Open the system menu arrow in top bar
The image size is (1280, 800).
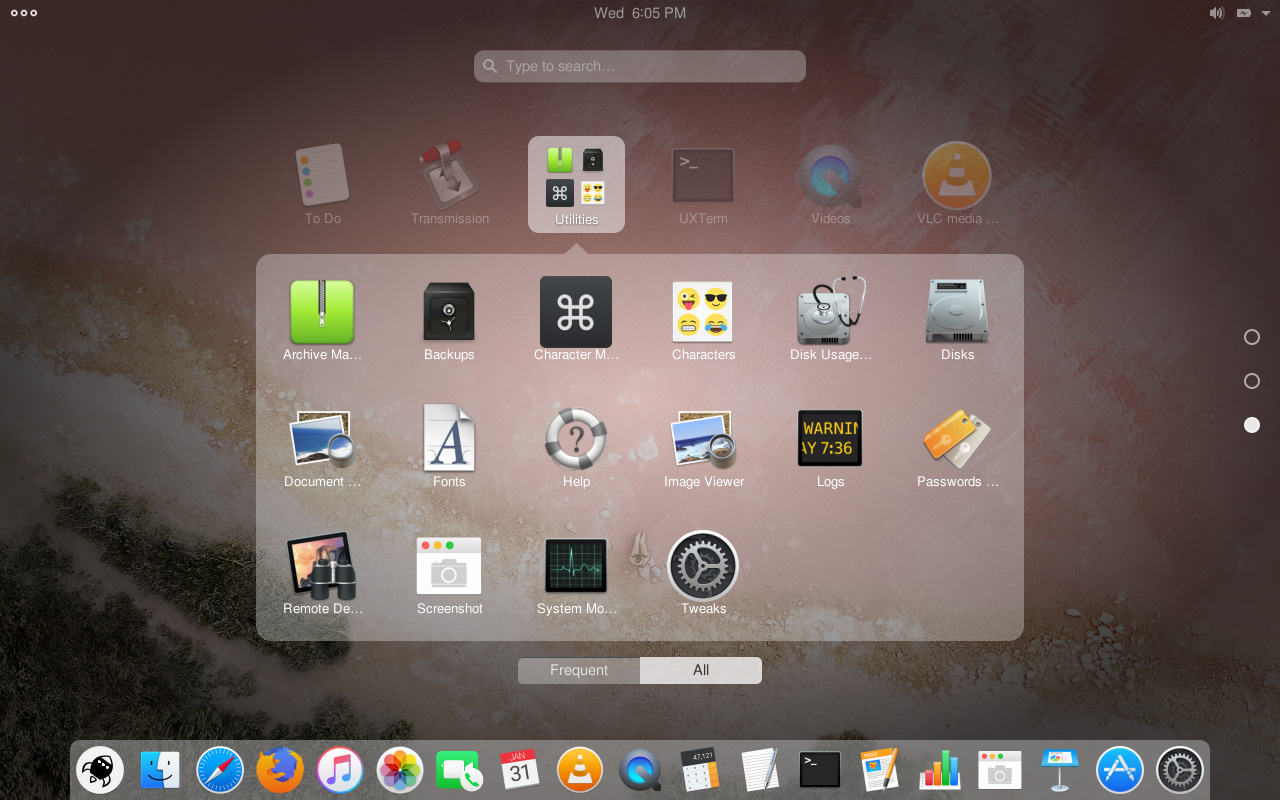(1265, 13)
